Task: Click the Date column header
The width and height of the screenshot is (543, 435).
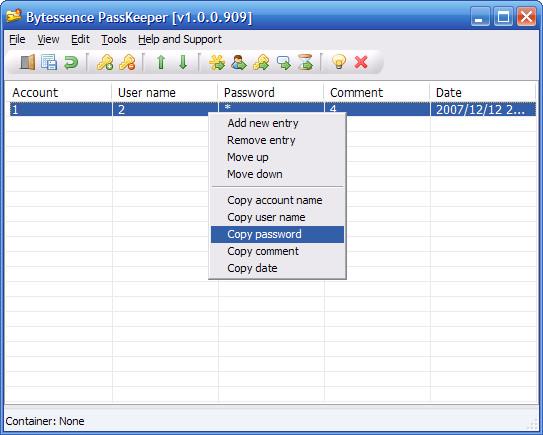Action: point(483,92)
